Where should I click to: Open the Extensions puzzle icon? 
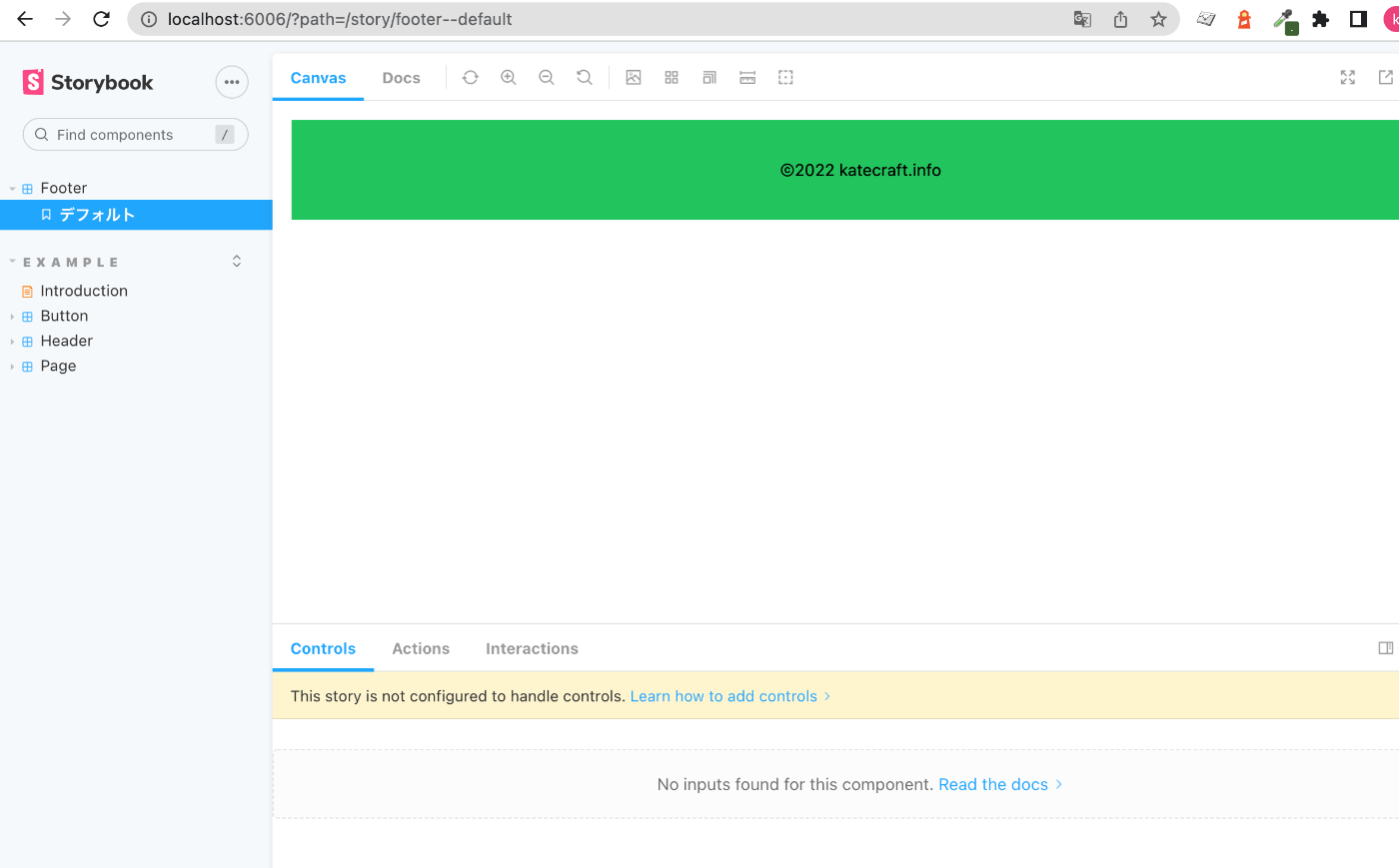click(x=1321, y=19)
